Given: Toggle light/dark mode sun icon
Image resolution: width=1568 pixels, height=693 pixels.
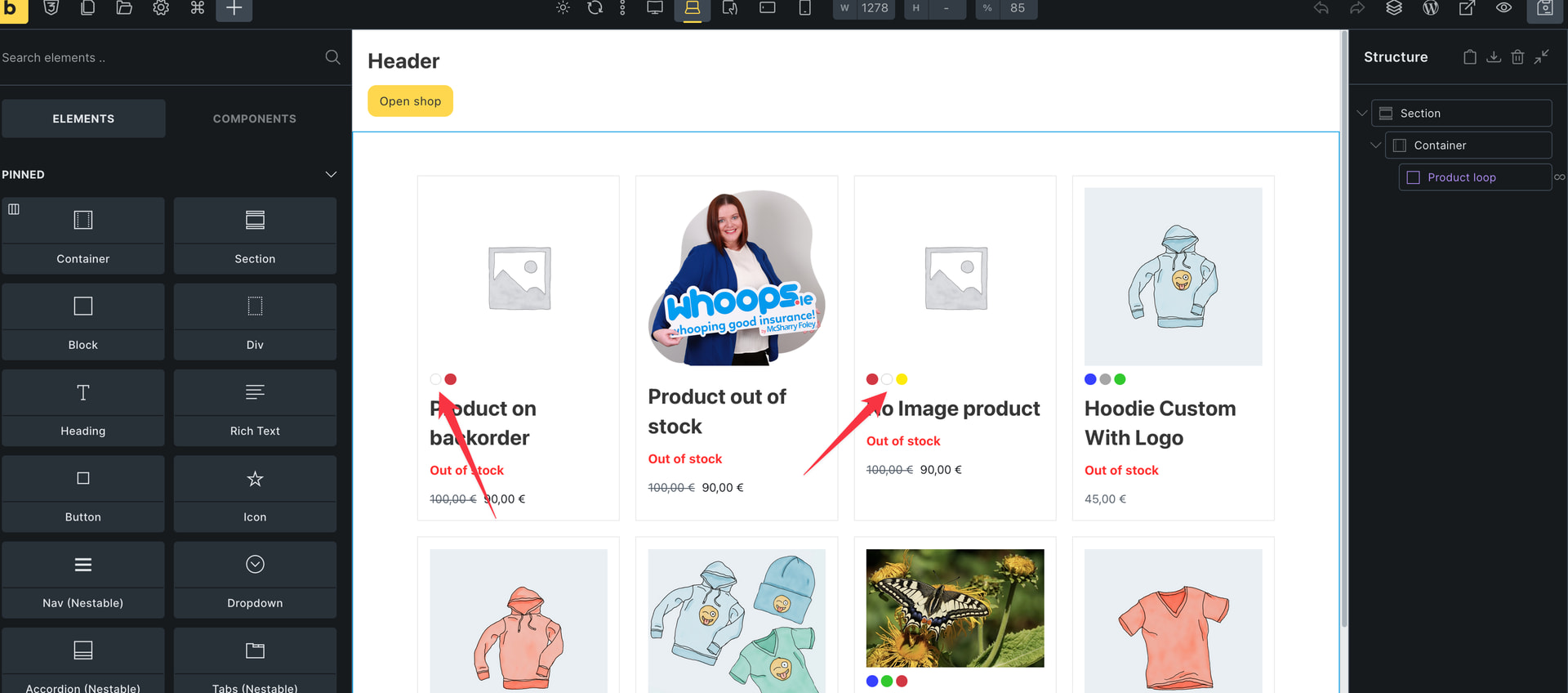Looking at the screenshot, I should coord(563,8).
